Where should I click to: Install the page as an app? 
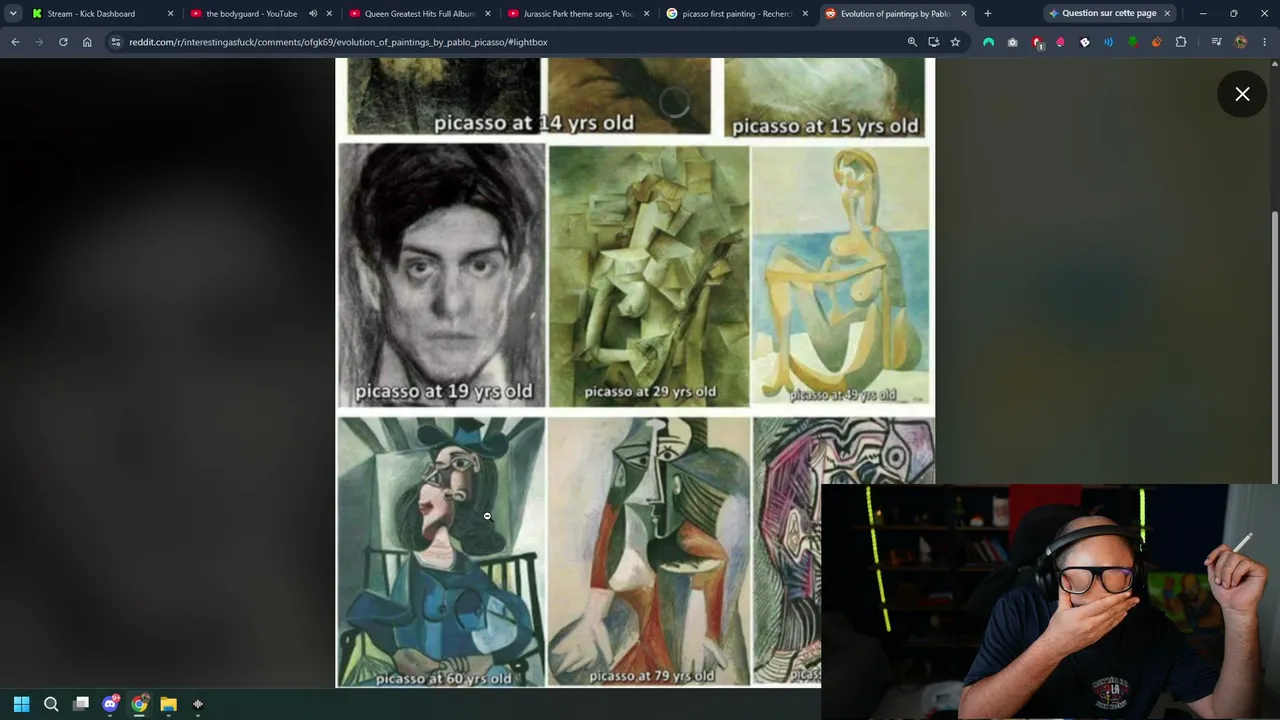click(933, 42)
